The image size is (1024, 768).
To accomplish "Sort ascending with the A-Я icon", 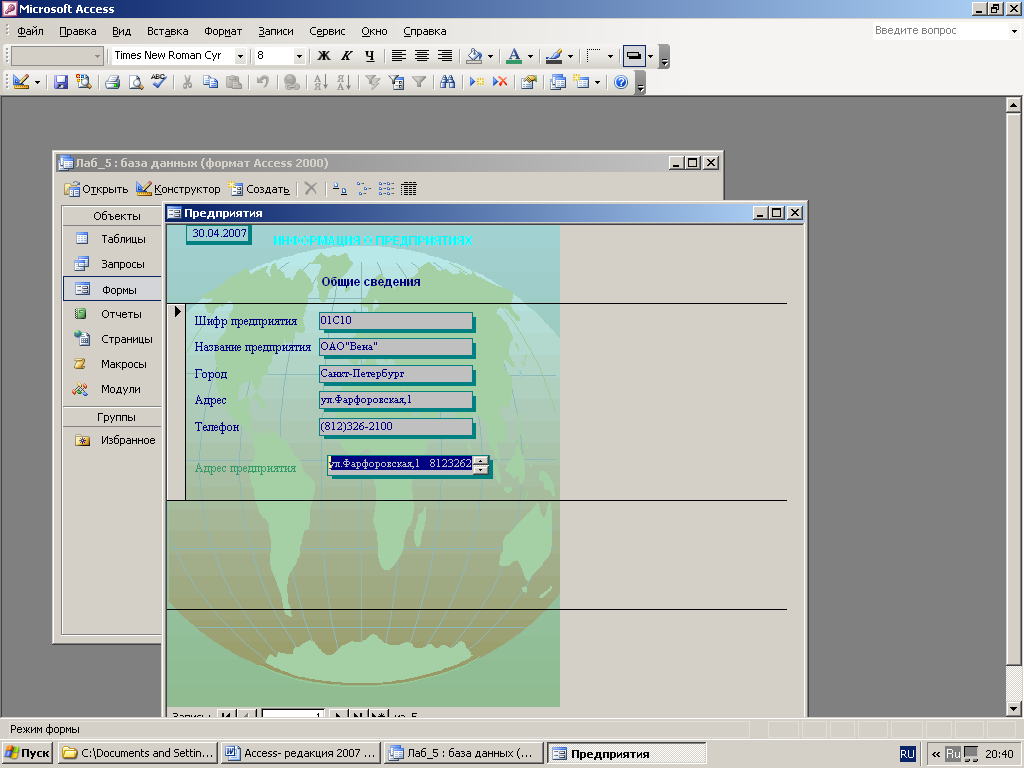I will click(321, 82).
